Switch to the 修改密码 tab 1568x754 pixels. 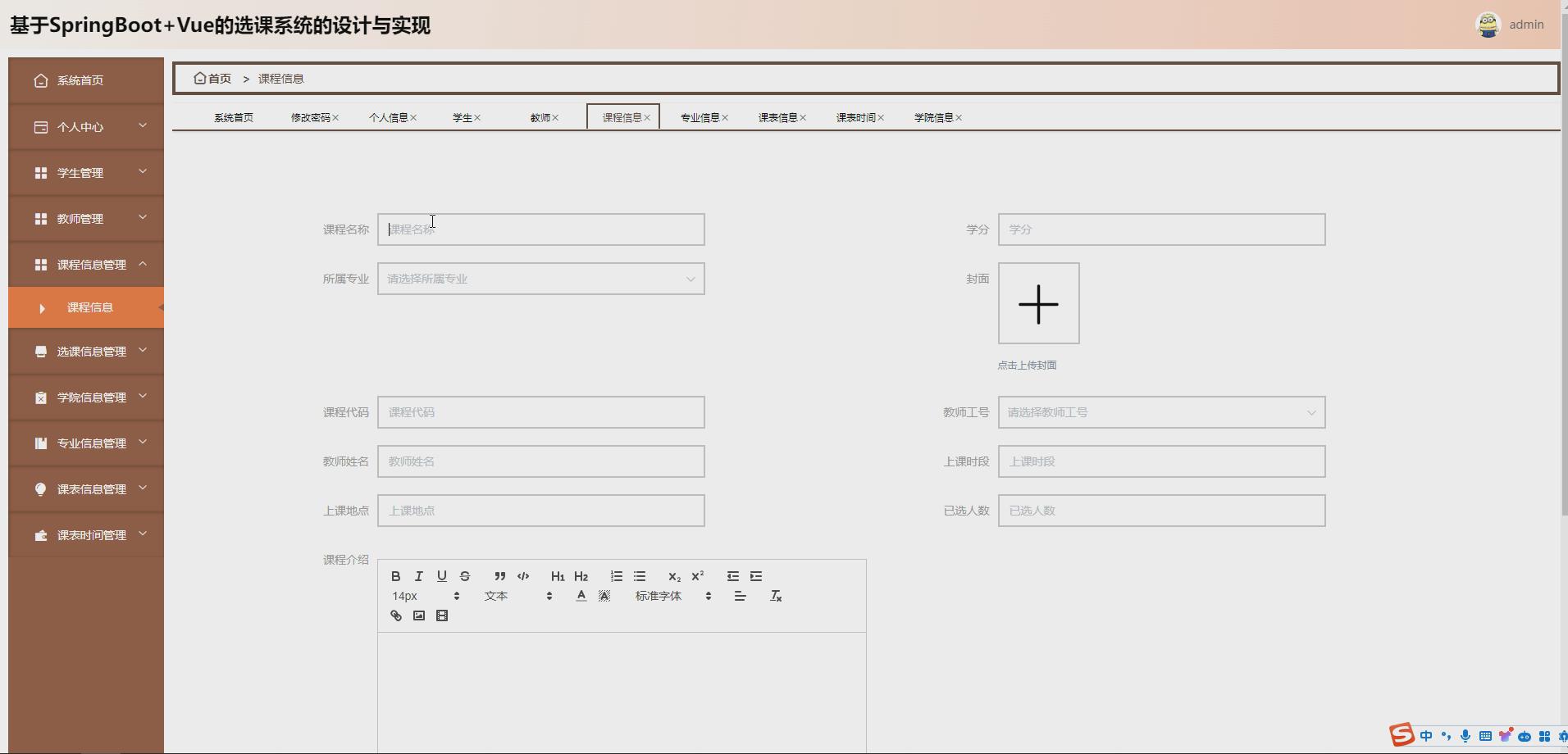311,117
